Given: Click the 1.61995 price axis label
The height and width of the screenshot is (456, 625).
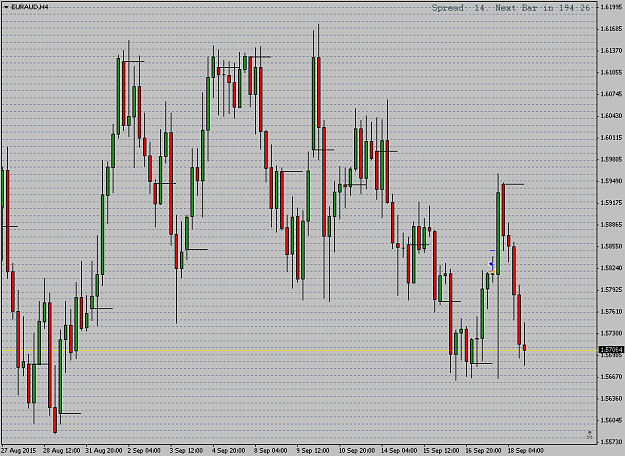Looking at the screenshot, I should pyautogui.click(x=611, y=7).
